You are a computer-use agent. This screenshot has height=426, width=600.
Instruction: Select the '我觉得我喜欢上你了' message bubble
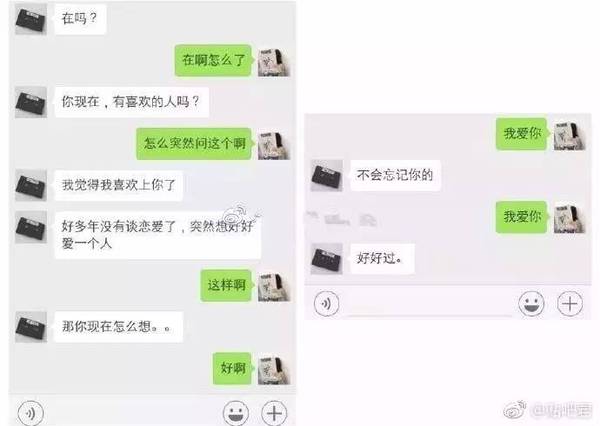[119, 185]
